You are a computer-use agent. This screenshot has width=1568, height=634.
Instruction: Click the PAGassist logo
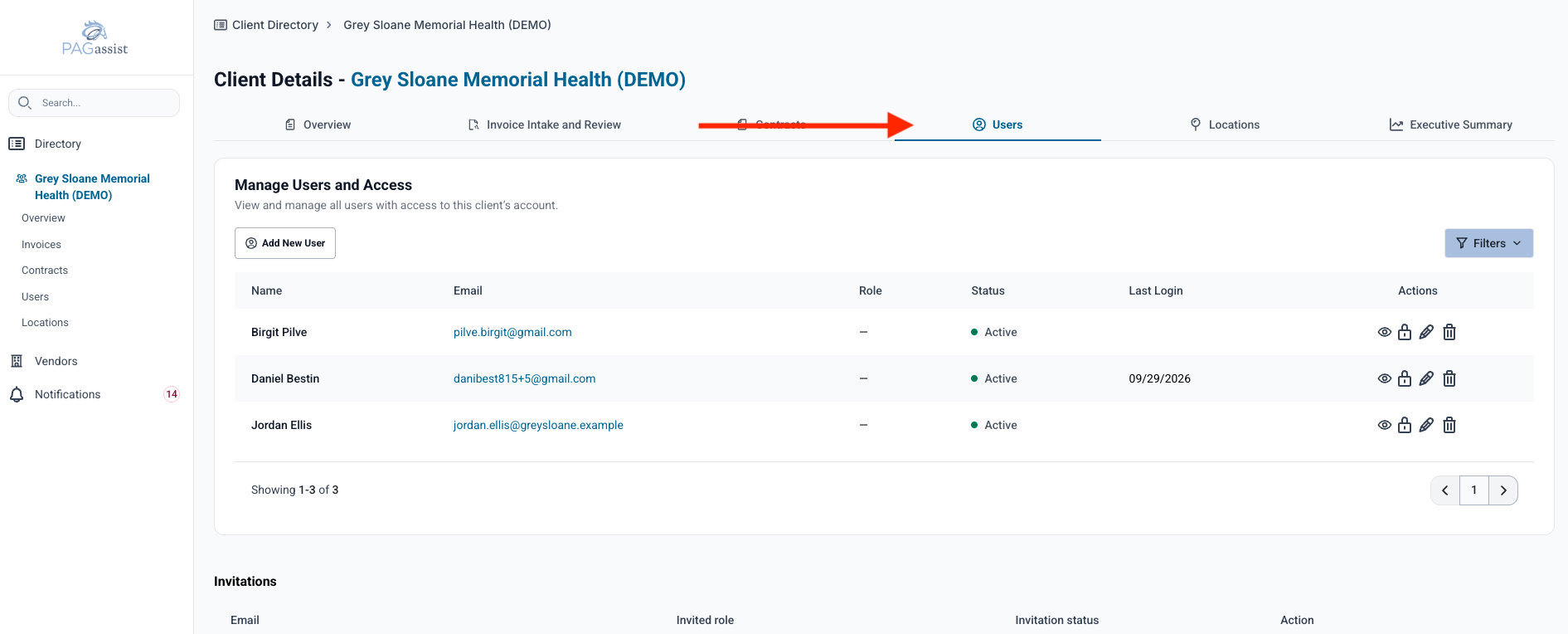tap(95, 38)
